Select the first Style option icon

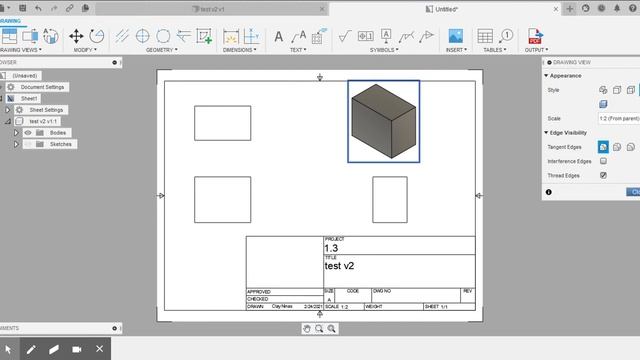pyautogui.click(x=603, y=90)
